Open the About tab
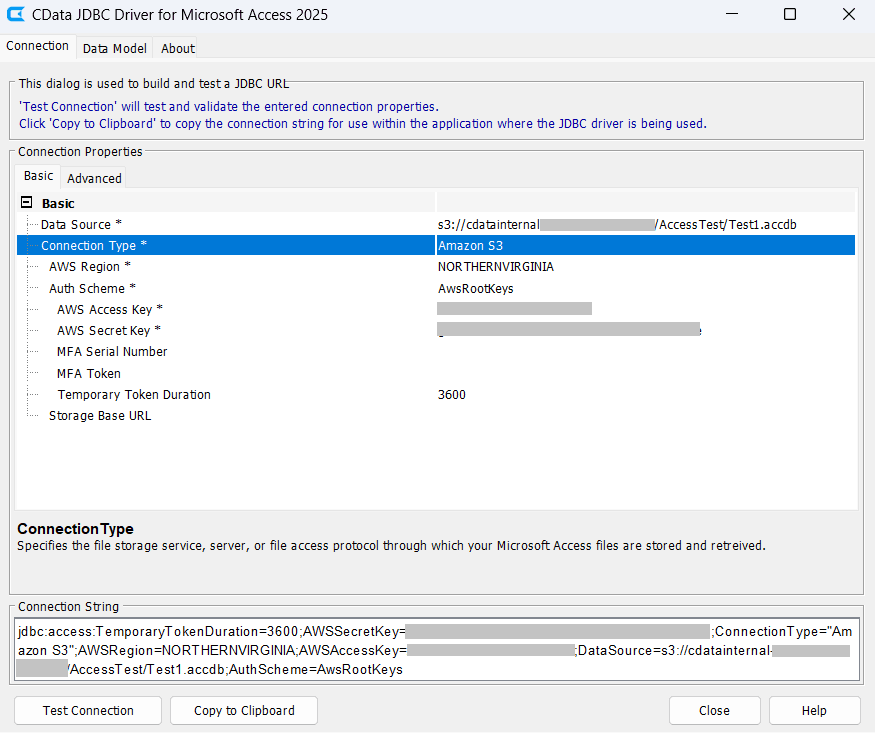The image size is (875, 733). (178, 48)
